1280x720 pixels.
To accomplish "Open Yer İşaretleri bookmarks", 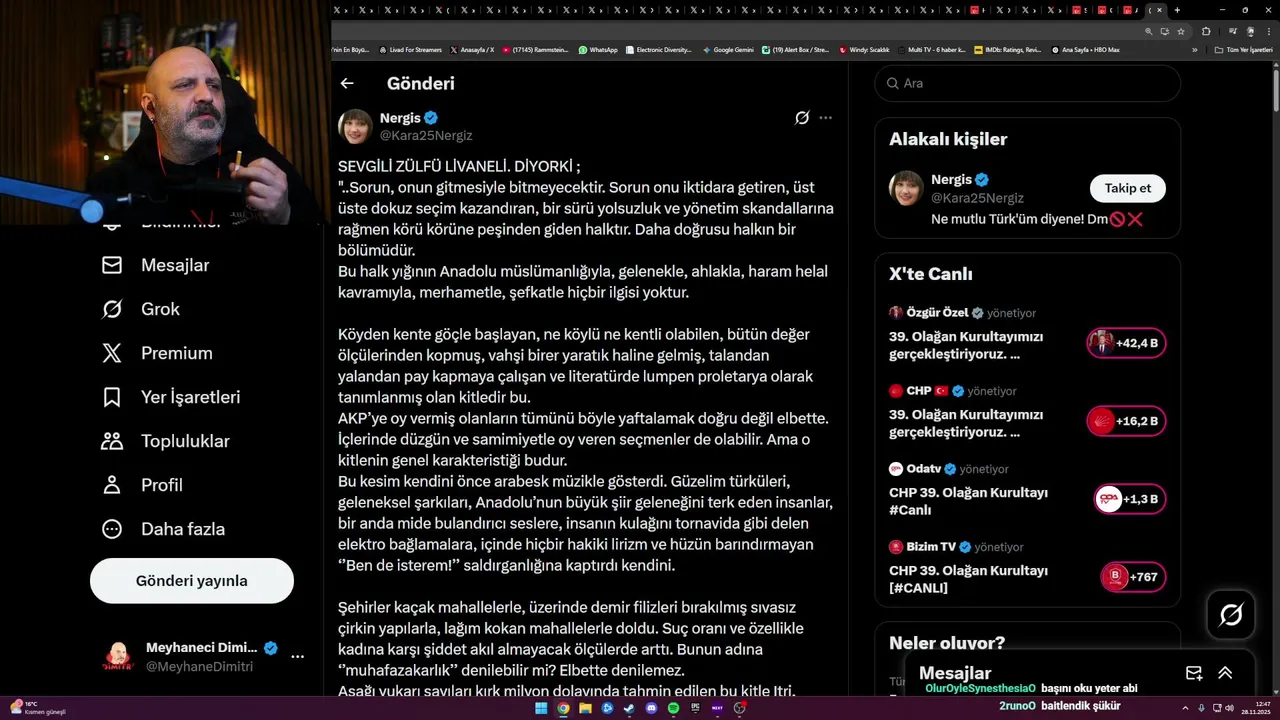I will [x=171, y=397].
